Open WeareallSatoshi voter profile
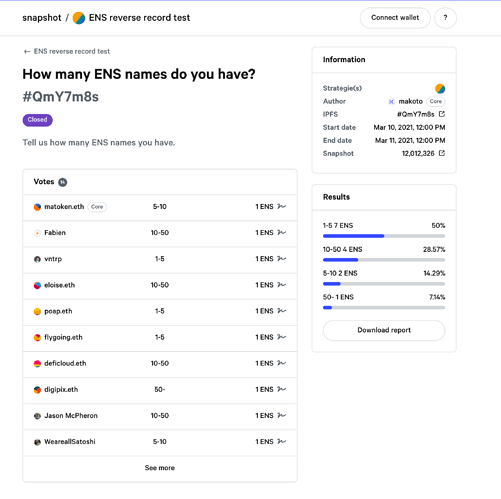 (x=70, y=442)
